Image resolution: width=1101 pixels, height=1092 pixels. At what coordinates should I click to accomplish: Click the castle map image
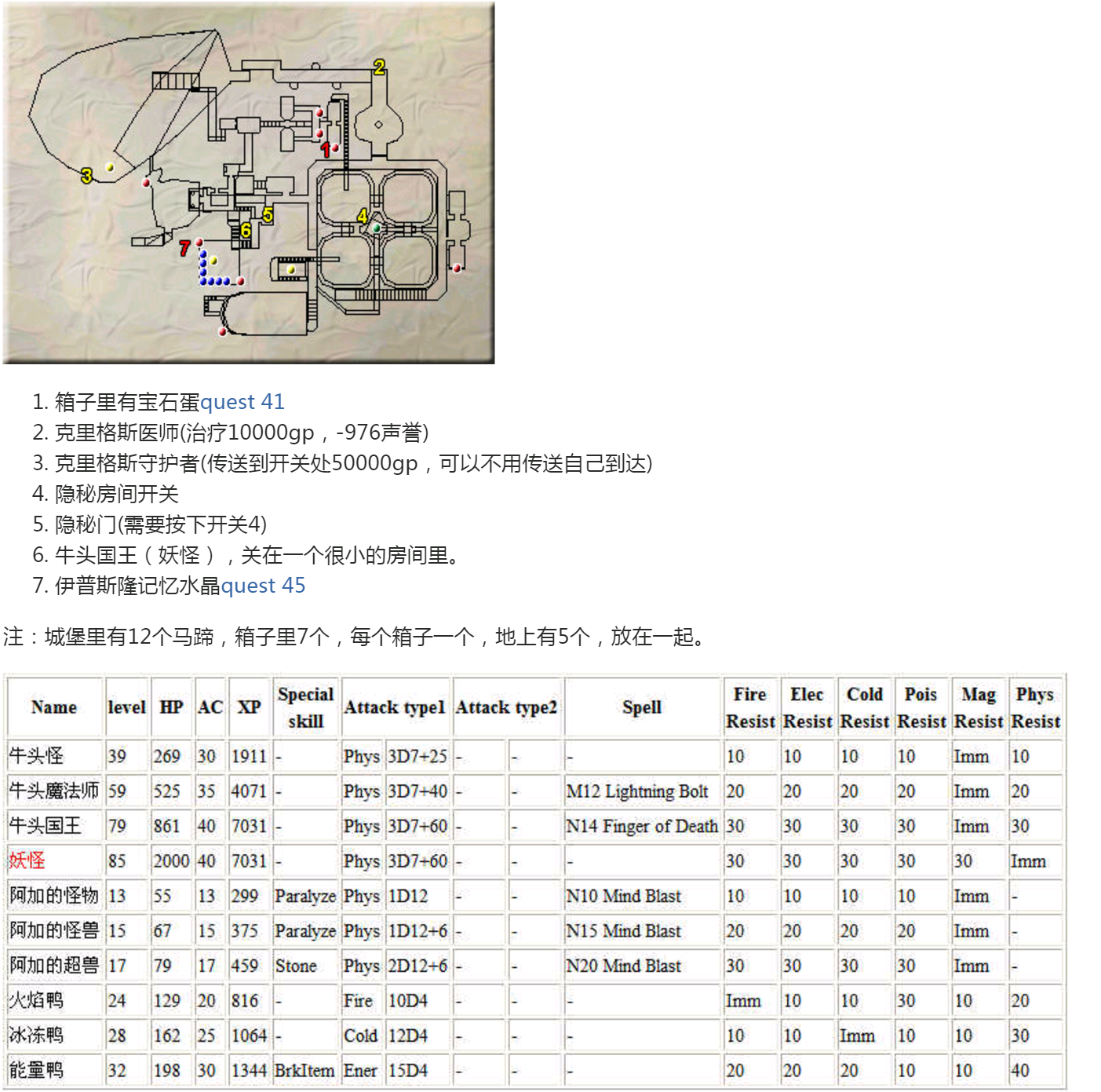tap(249, 183)
